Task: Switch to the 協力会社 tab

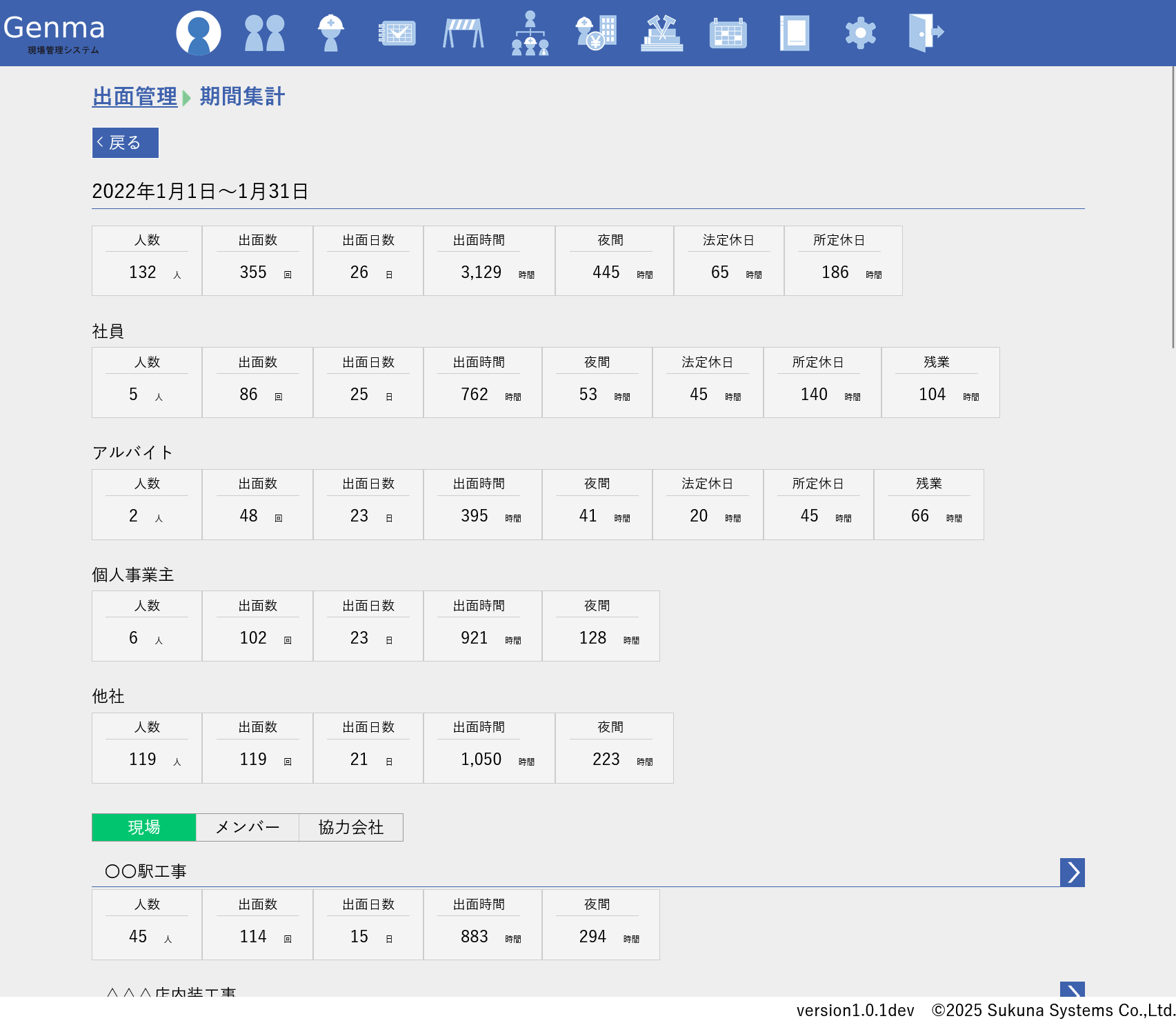Action: (x=351, y=827)
